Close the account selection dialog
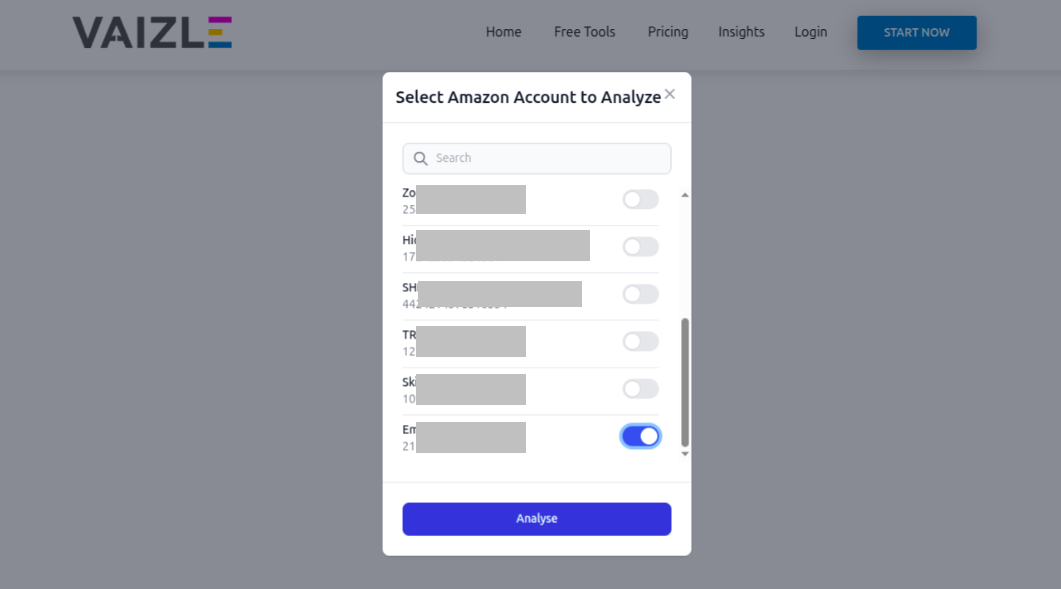The image size is (1061, 589). (669, 94)
